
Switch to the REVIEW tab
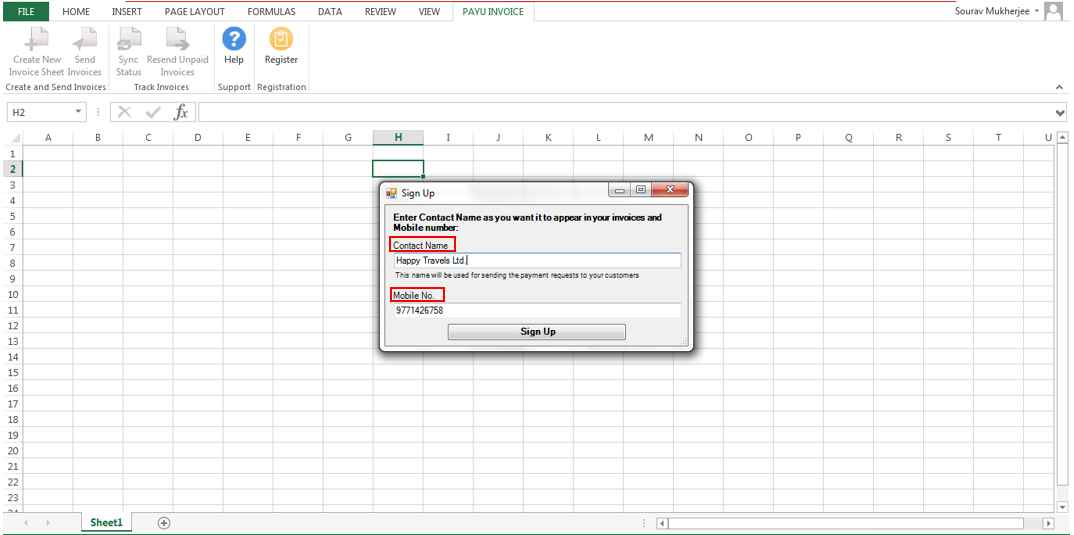pyautogui.click(x=380, y=12)
